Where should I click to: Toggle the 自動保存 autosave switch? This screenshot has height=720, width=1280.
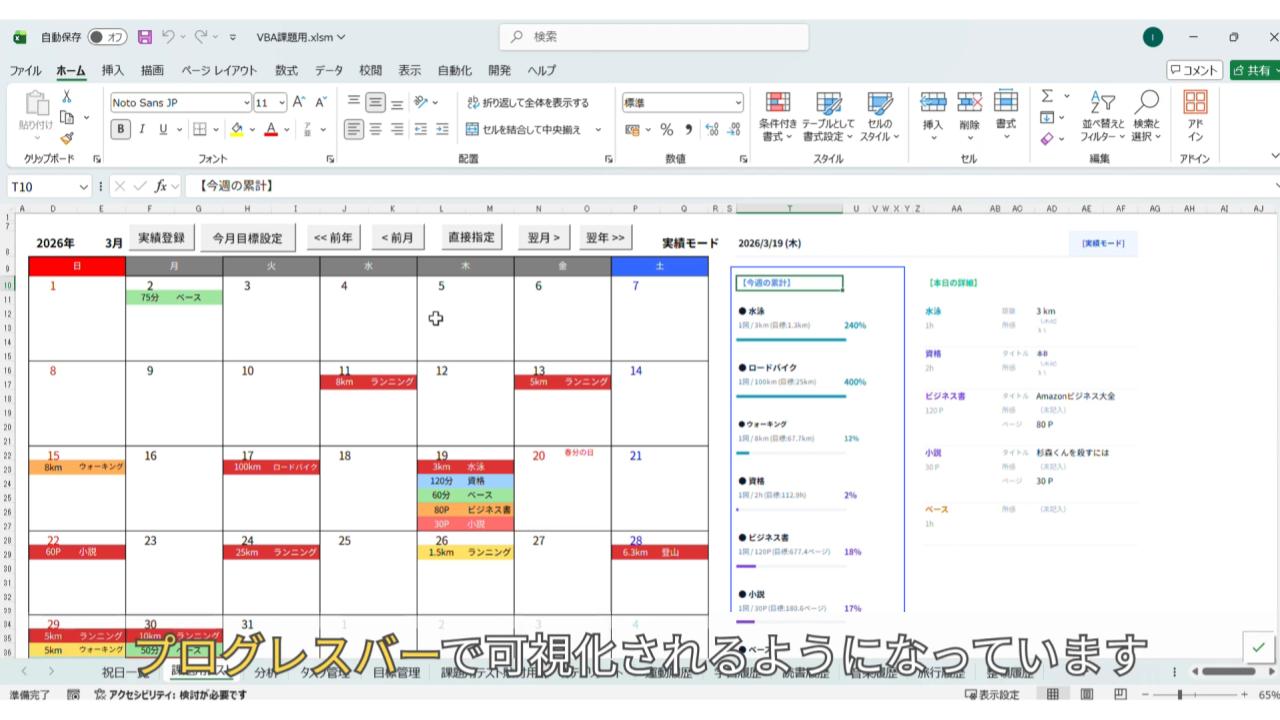(107, 37)
